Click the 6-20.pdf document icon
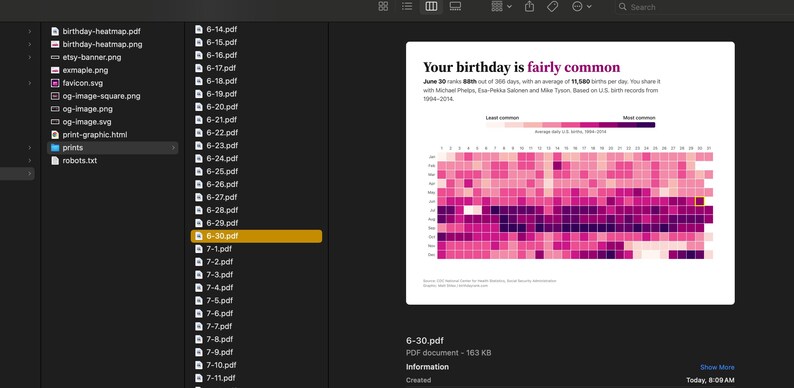This screenshot has width=794, height=388. [199, 107]
